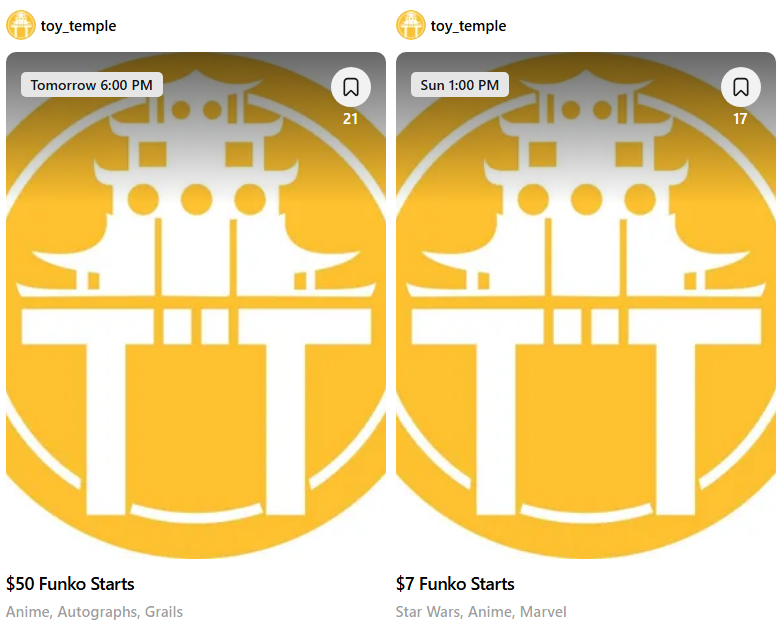The width and height of the screenshot is (783, 625).
Task: Select the Sun 1:00 PM time badge
Action: point(460,85)
